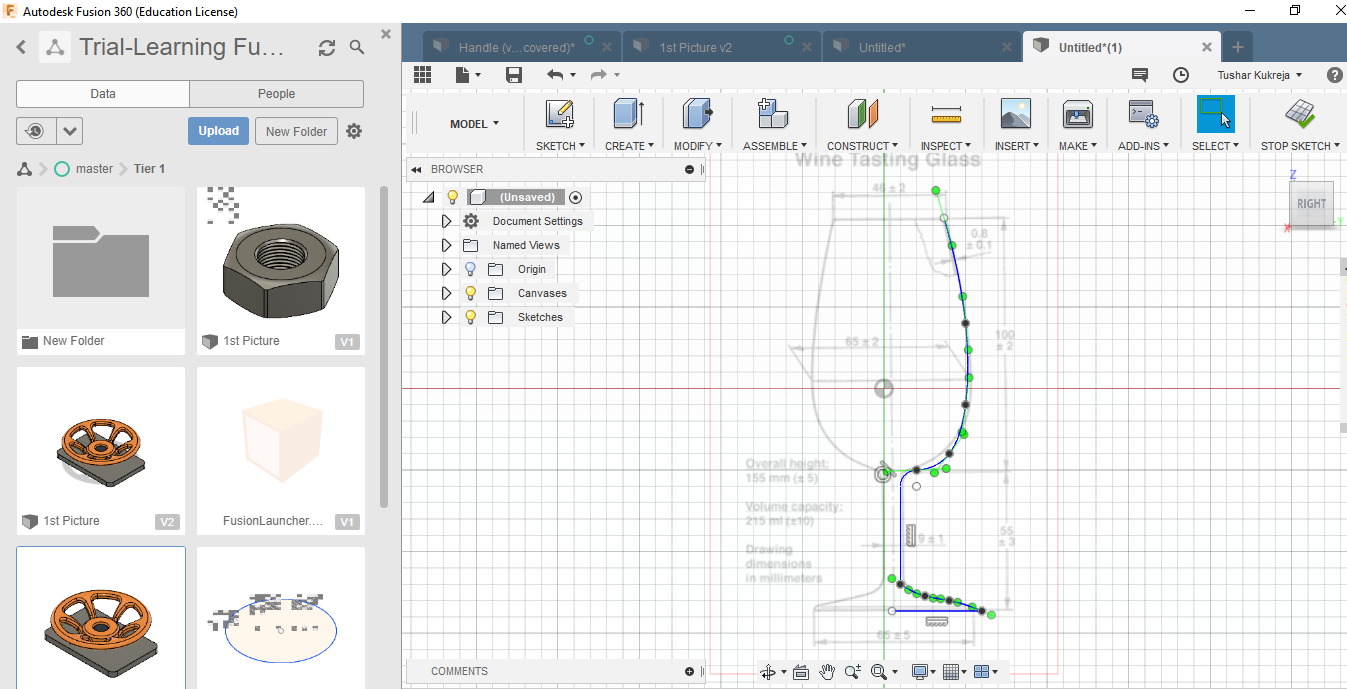The width and height of the screenshot is (1347, 689).
Task: Collapse the root Unsaved component
Action: (x=429, y=197)
